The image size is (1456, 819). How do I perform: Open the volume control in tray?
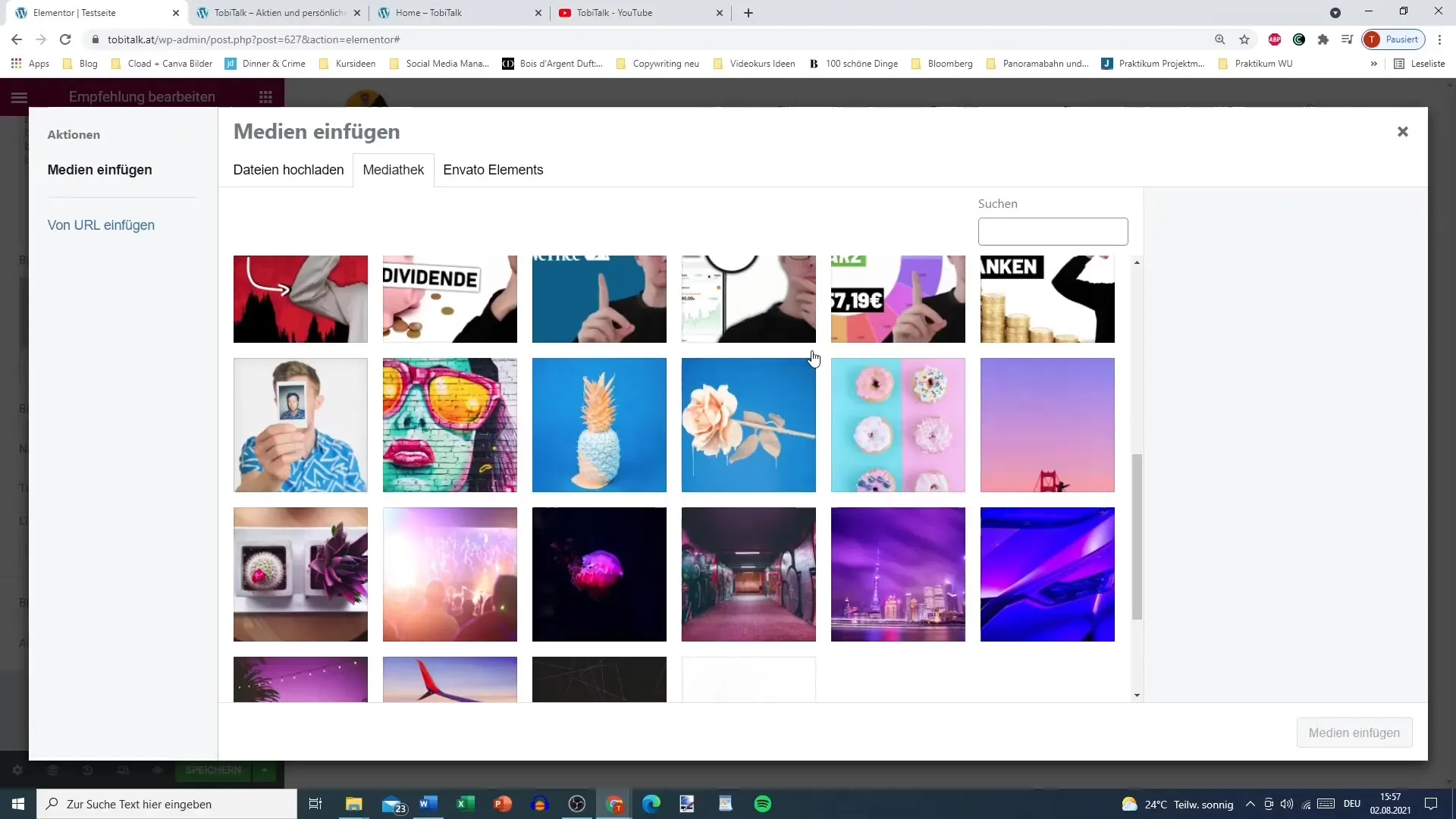[1287, 804]
